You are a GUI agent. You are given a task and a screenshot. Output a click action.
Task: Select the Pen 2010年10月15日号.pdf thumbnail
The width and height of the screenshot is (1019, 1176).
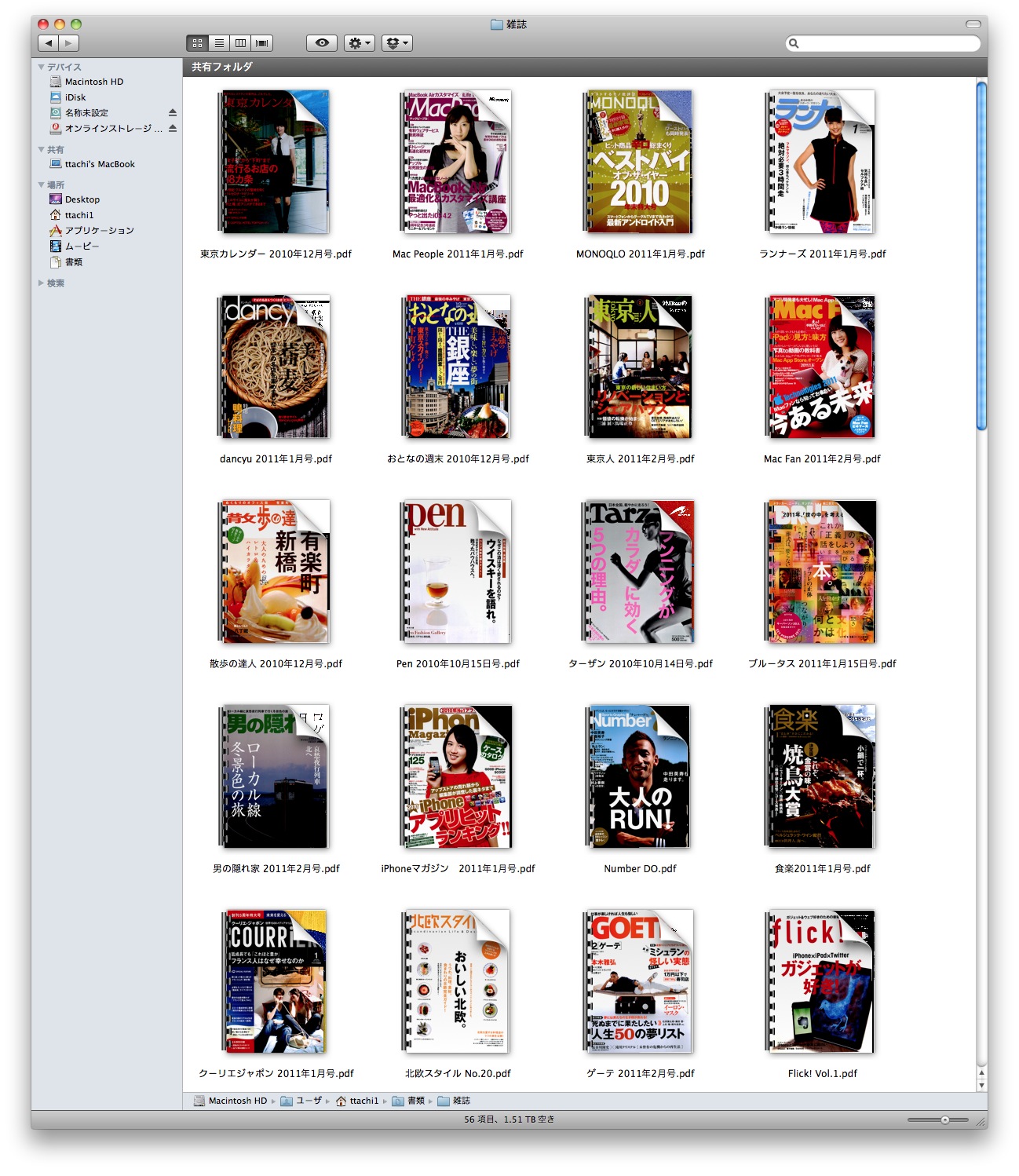point(457,572)
